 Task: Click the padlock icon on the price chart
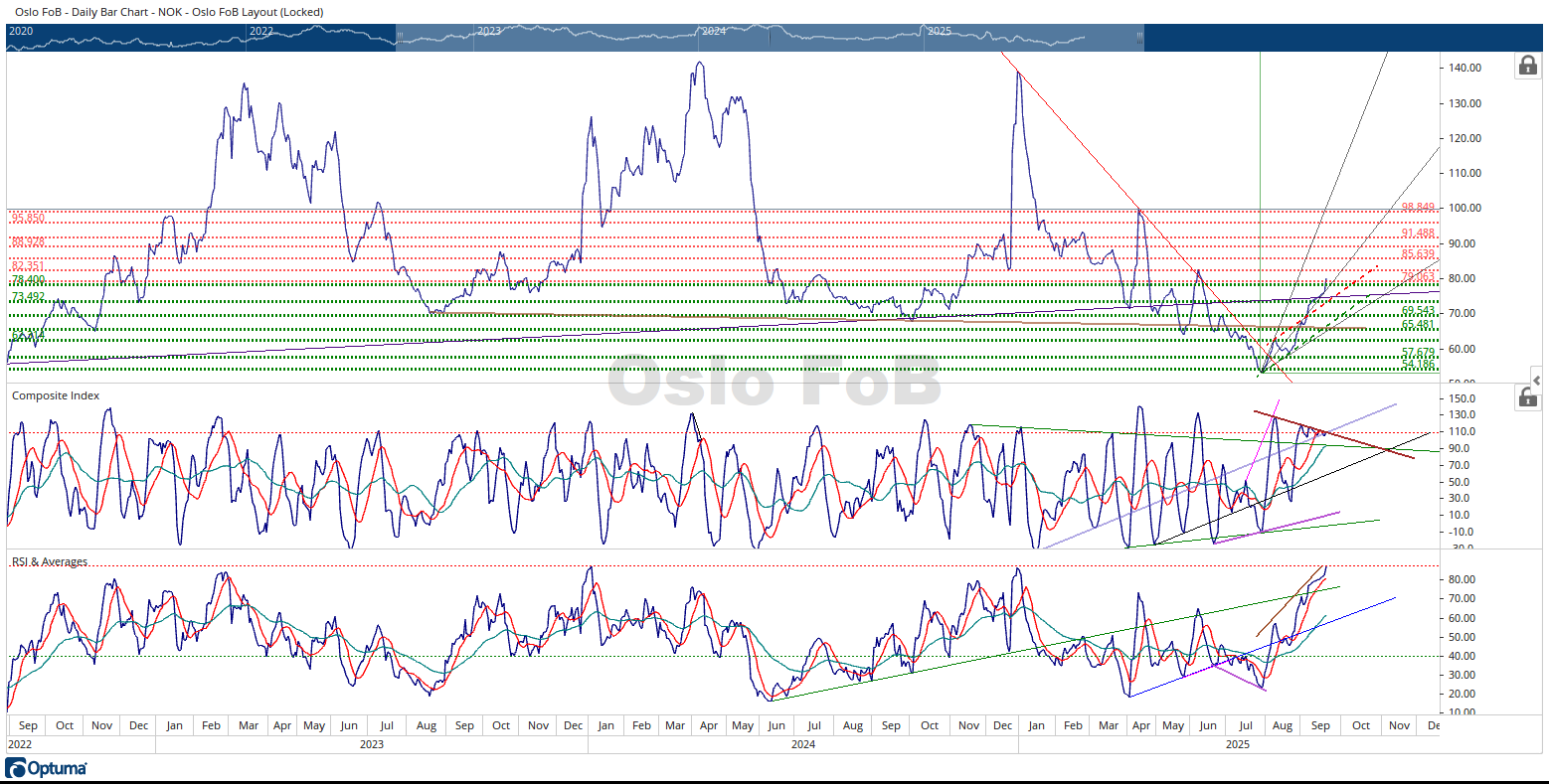(1526, 67)
